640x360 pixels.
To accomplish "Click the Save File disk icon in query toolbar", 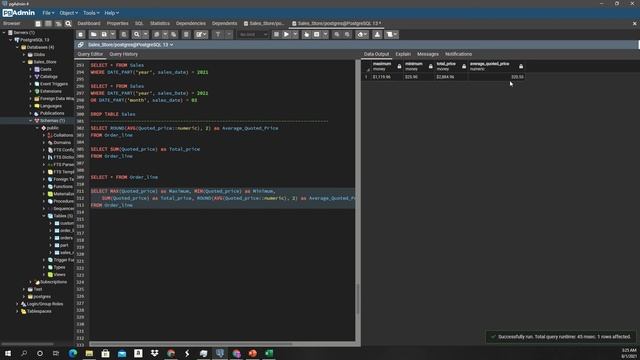I will 104,35.
